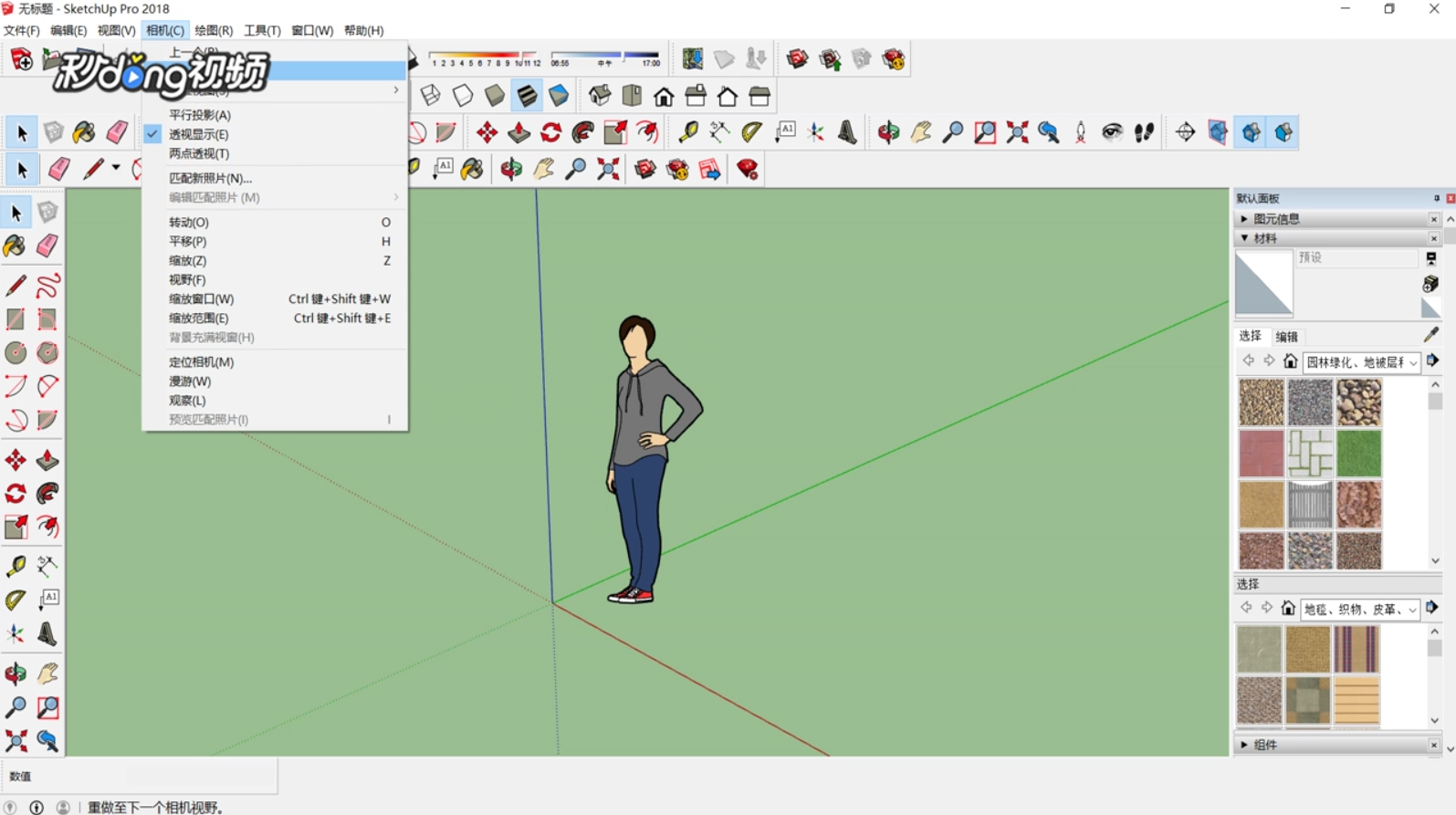Viewport: 1456px width, 815px height.
Task: Pick the green grass material swatch
Action: (1358, 453)
